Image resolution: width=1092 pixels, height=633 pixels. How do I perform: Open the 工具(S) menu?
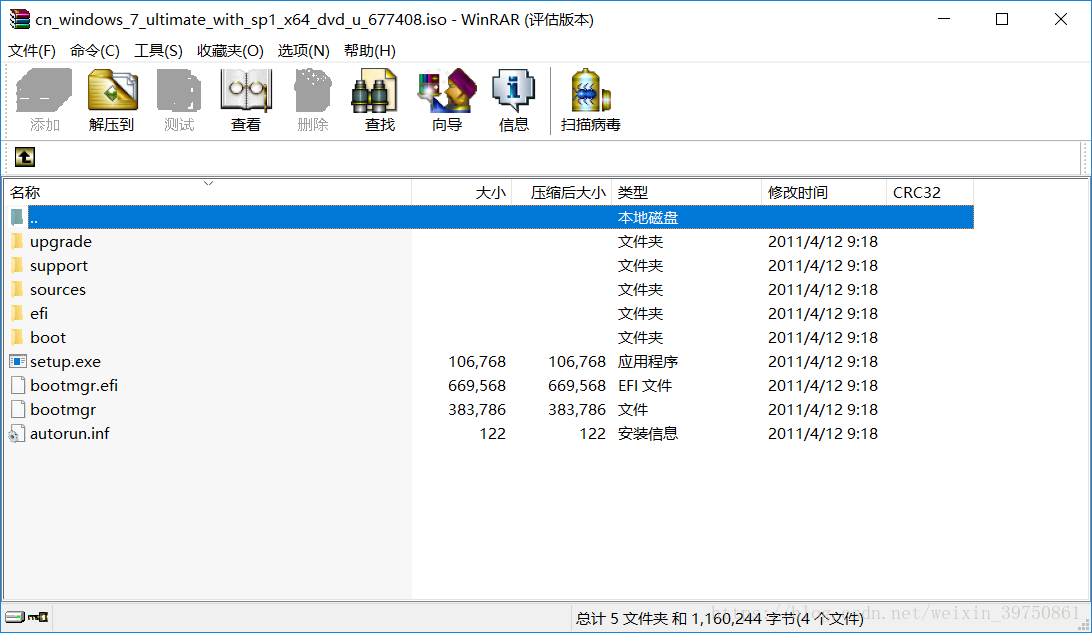pos(159,51)
